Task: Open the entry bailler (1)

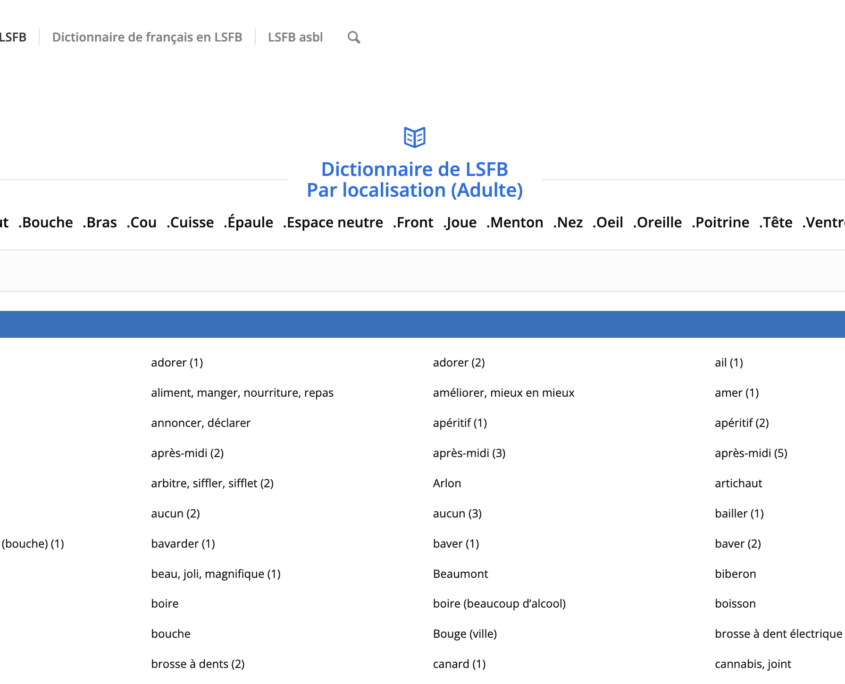Action: pyautogui.click(x=739, y=513)
